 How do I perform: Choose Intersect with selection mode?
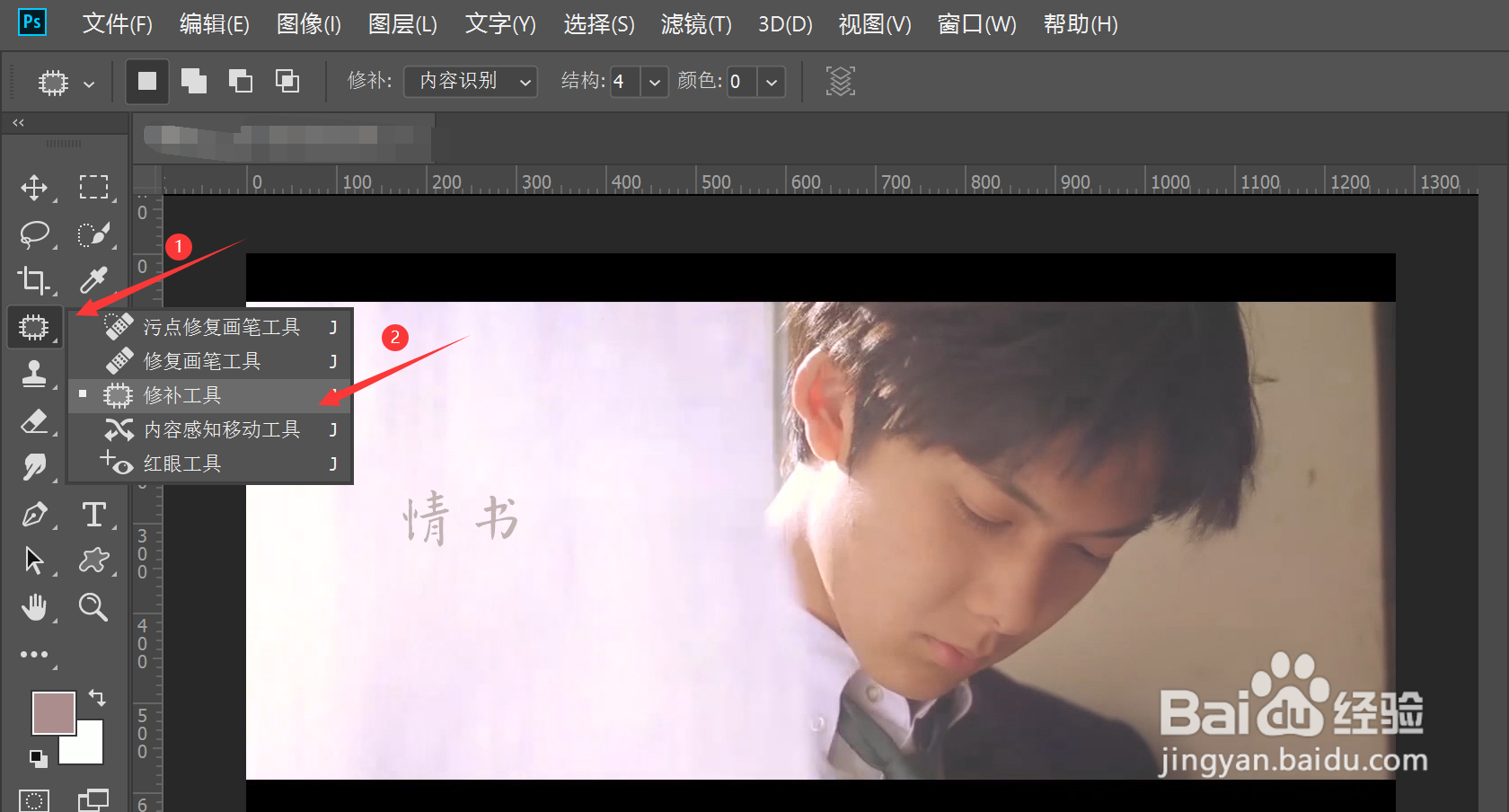point(287,82)
